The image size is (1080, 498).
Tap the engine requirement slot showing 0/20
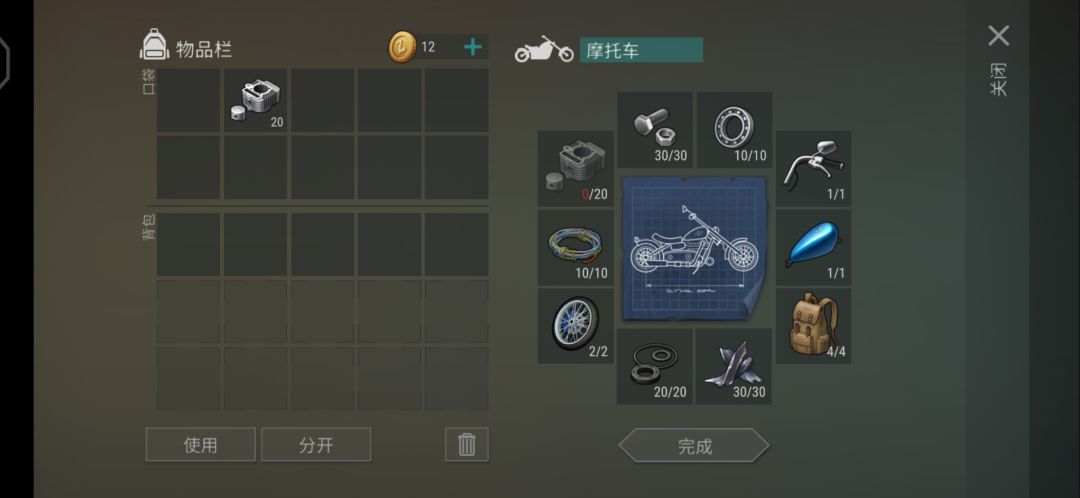575,169
